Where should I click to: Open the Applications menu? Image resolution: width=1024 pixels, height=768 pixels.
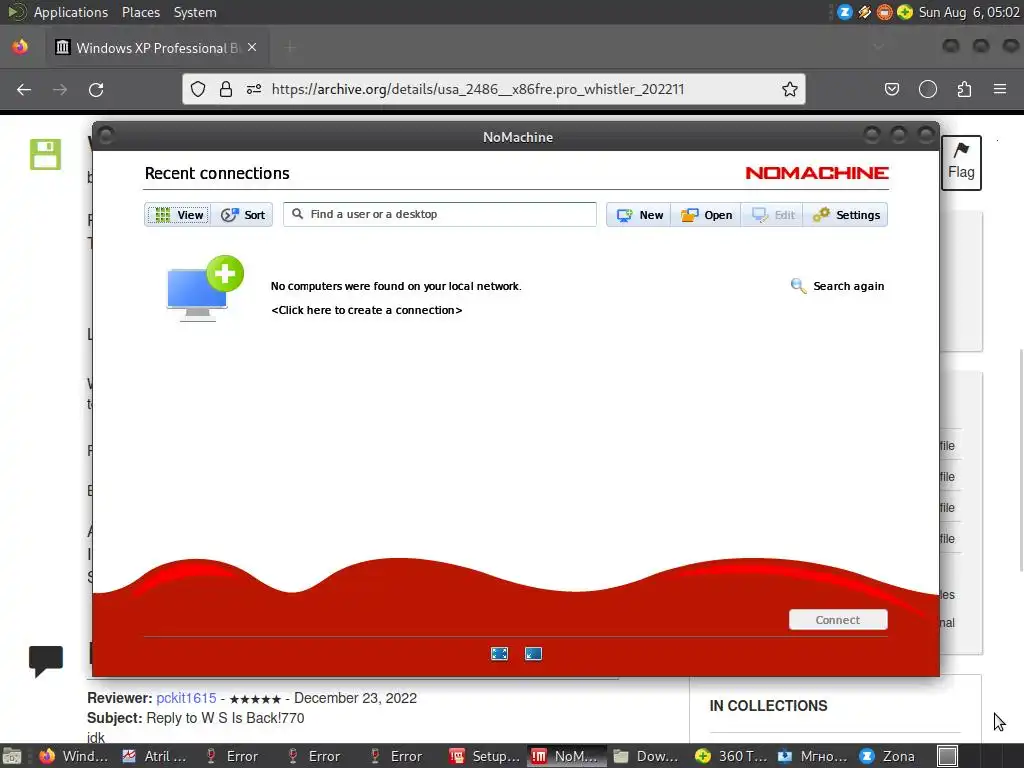tap(71, 12)
